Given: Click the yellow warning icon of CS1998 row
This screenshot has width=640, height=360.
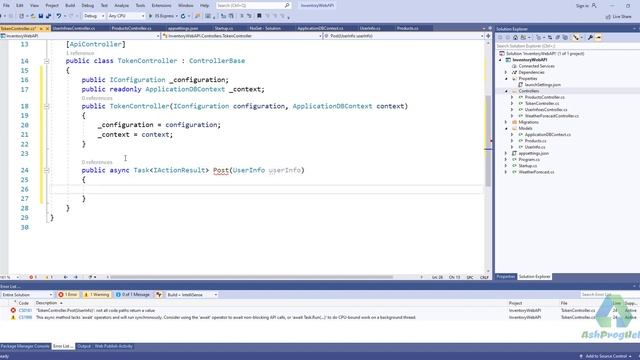Looking at the screenshot, I should (x=13, y=317).
